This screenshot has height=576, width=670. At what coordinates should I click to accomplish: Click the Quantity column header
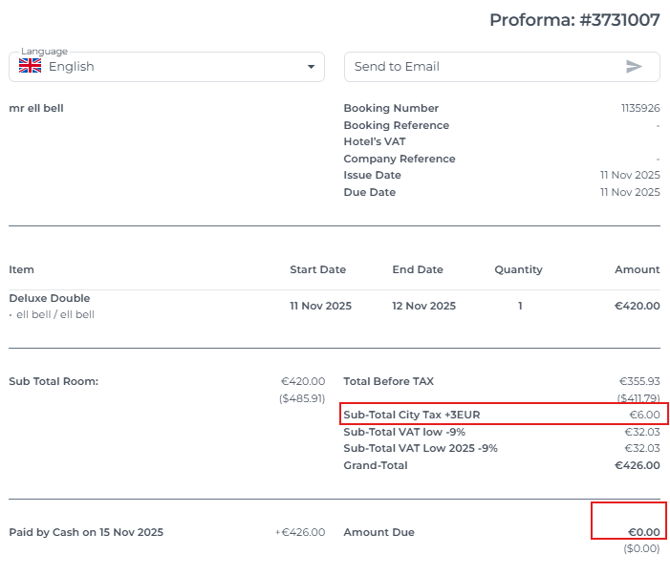click(518, 270)
